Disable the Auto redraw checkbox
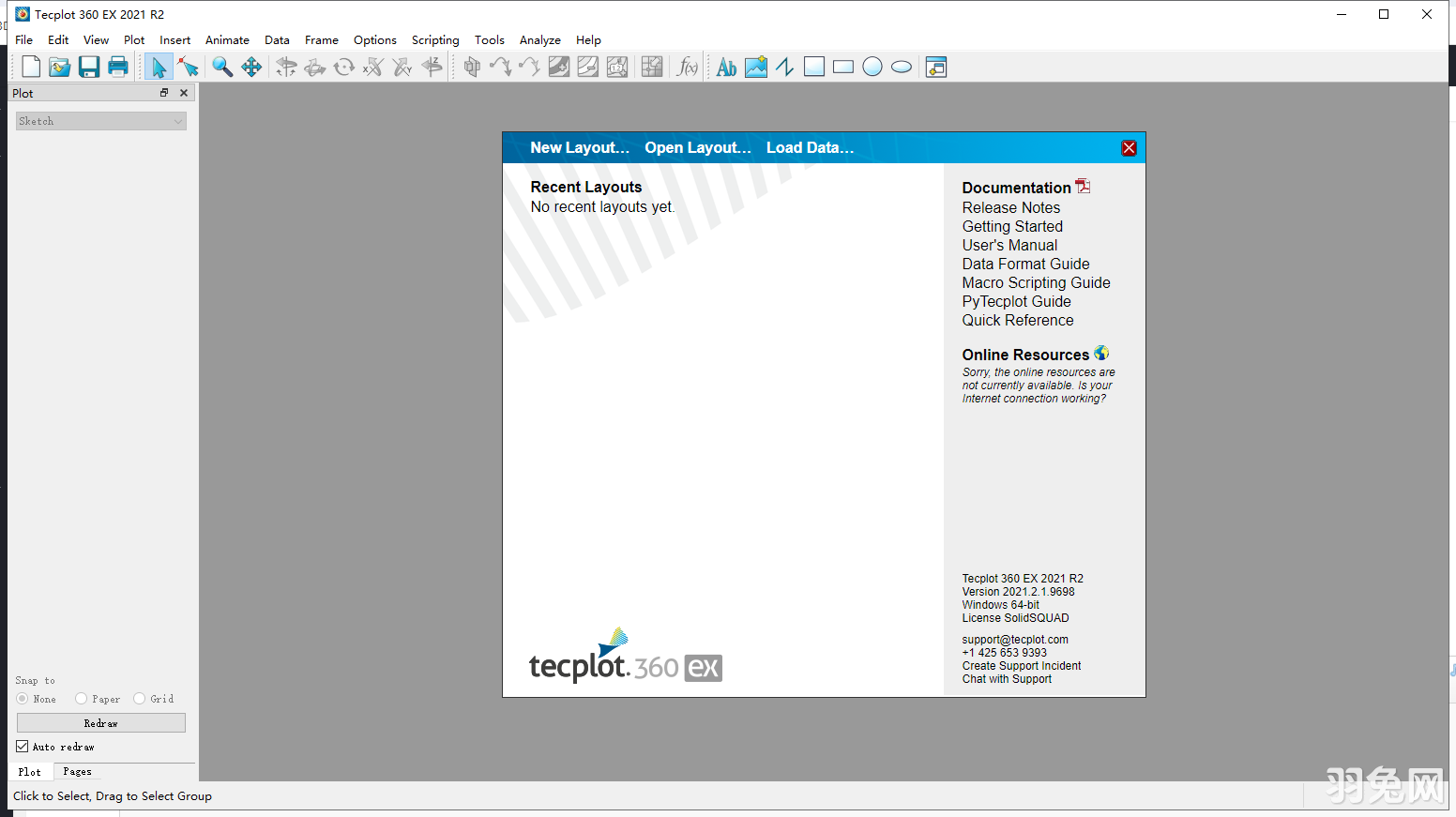 tap(21, 746)
